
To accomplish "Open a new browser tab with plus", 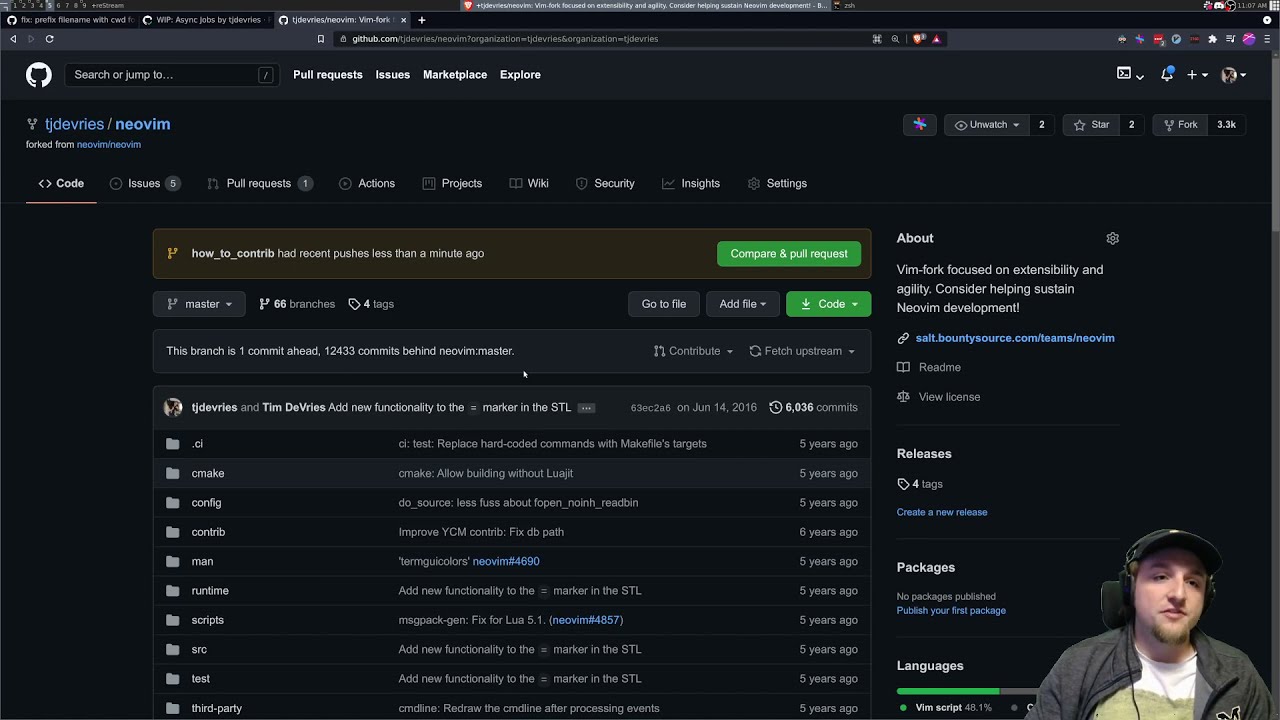I will coord(421,20).
